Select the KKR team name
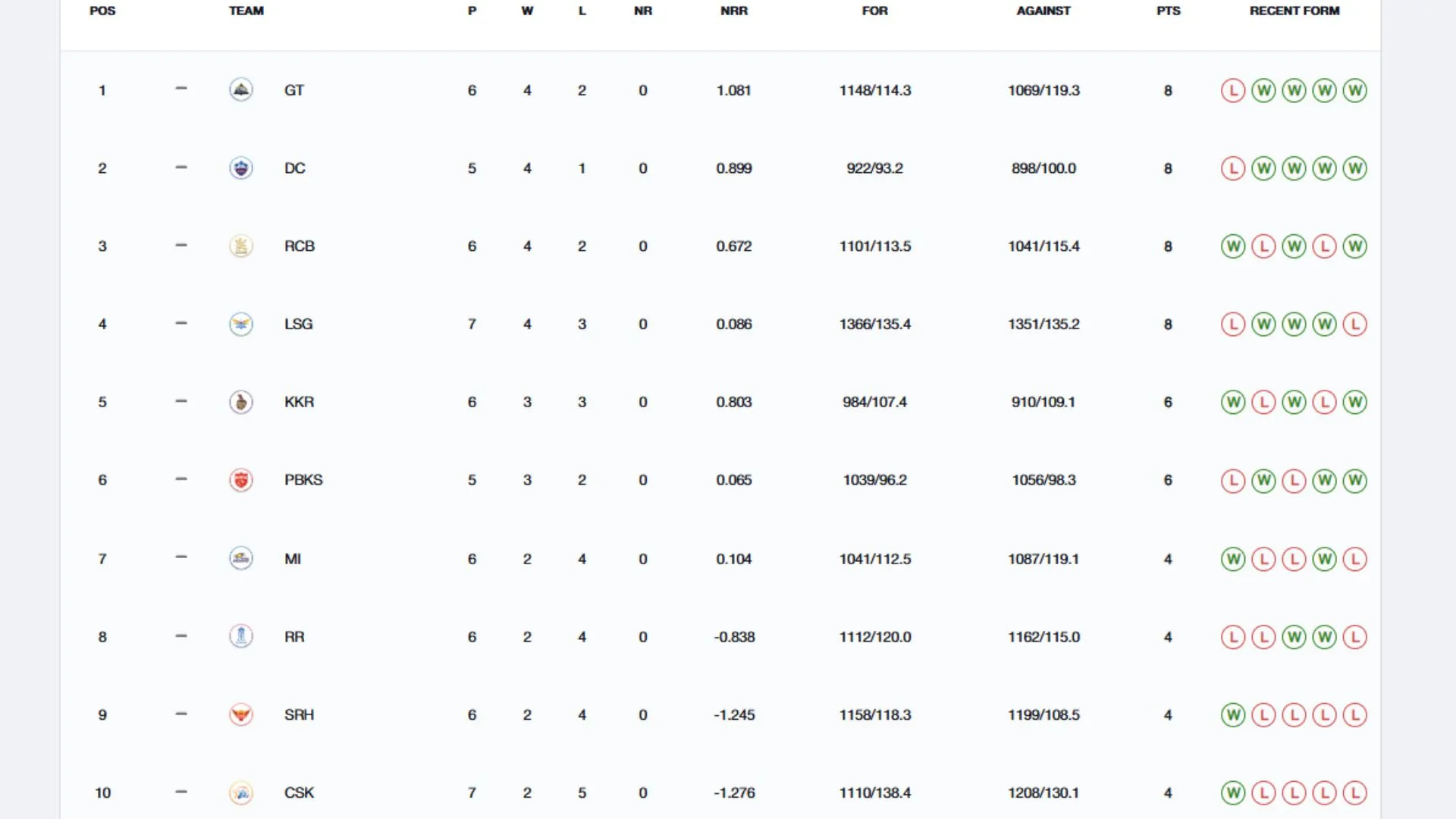 (300, 402)
